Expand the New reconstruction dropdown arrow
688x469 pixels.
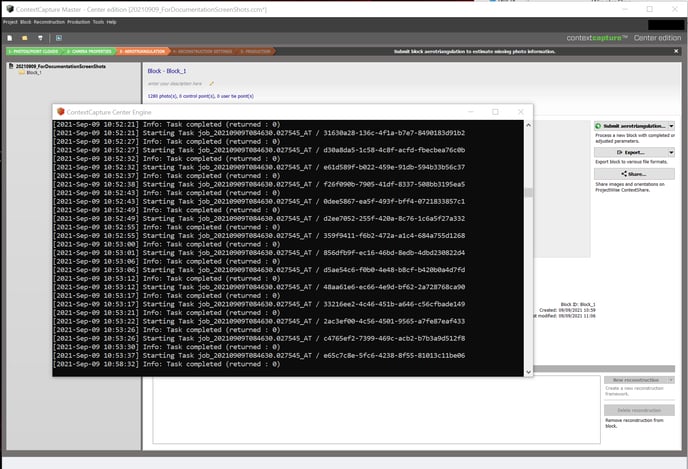click(x=671, y=380)
